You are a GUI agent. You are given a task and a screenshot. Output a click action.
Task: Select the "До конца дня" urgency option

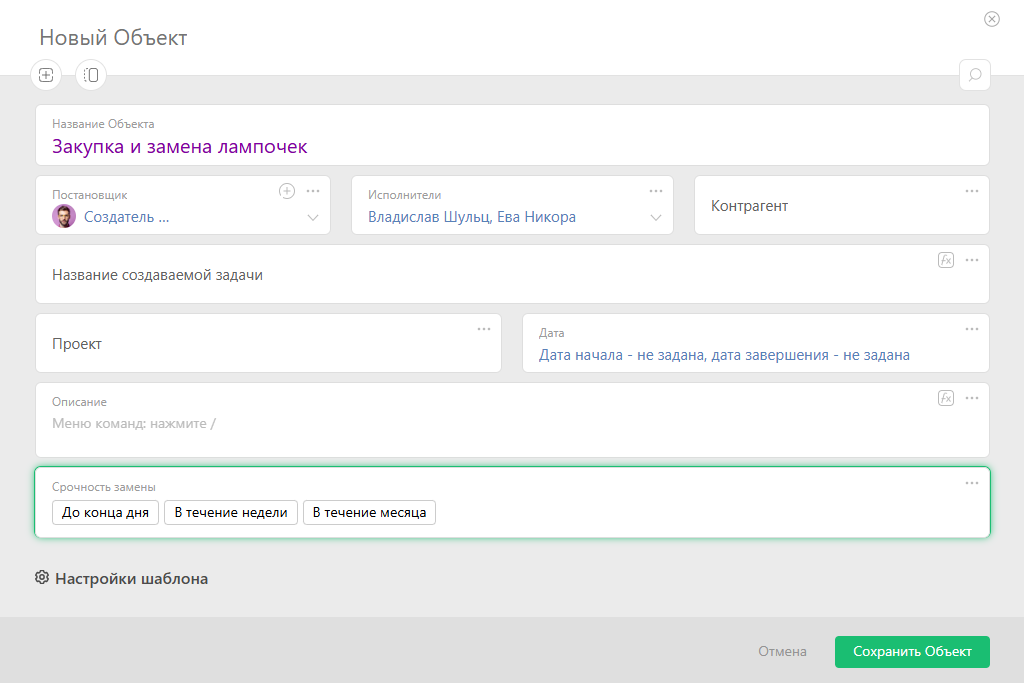tap(105, 513)
